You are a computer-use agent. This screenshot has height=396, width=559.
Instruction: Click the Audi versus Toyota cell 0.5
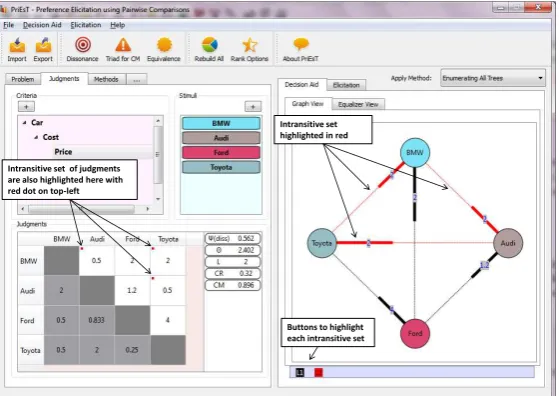click(x=168, y=290)
